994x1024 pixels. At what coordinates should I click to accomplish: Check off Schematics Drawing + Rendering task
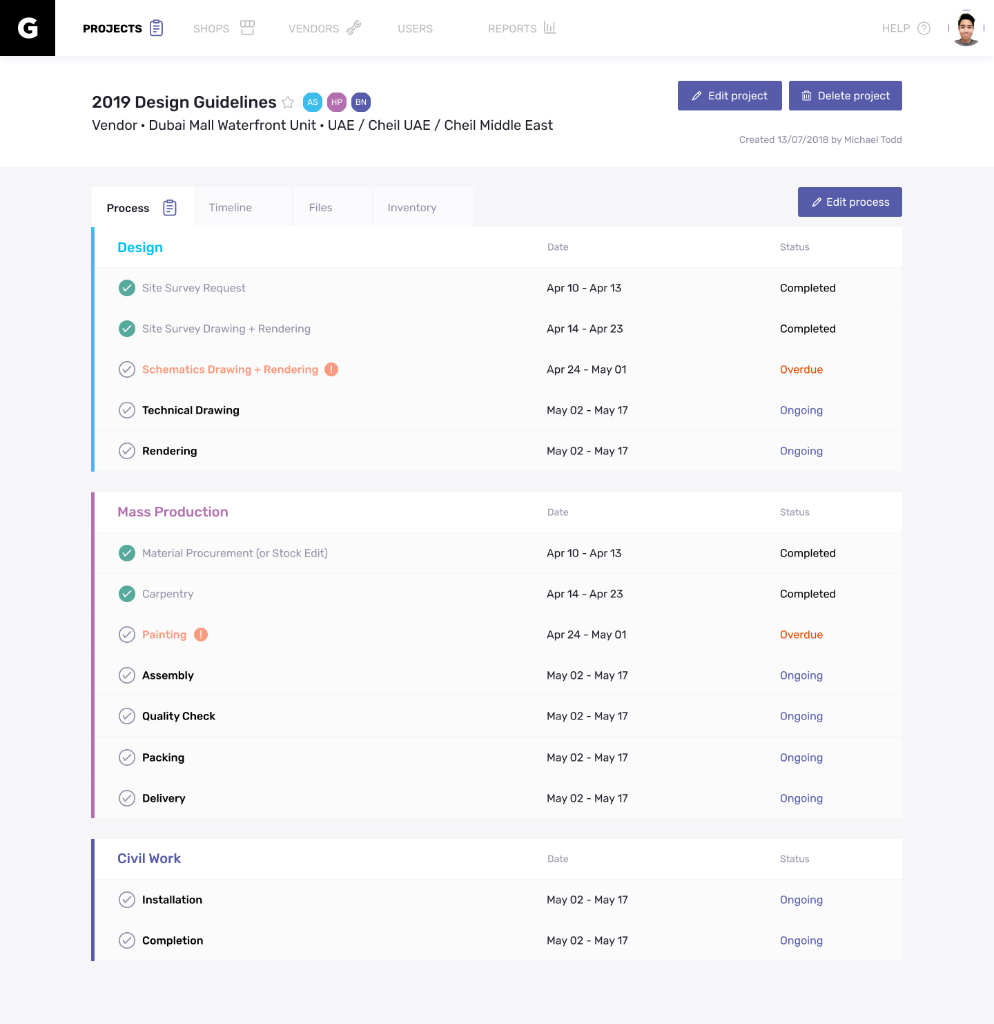pyautogui.click(x=127, y=369)
